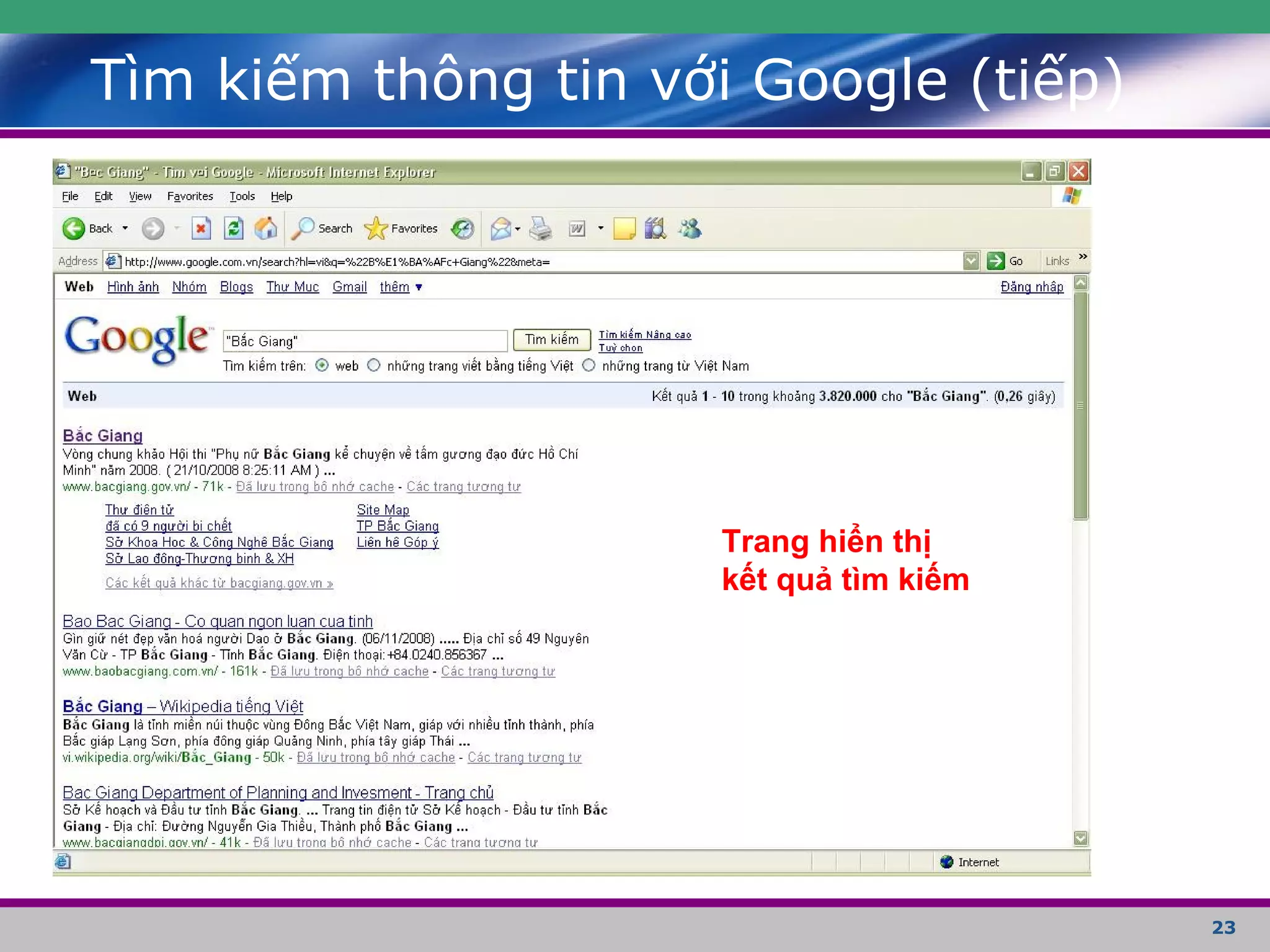Click the 'Tìm kiếm' search button
The image size is (1270, 952).
[x=552, y=340]
